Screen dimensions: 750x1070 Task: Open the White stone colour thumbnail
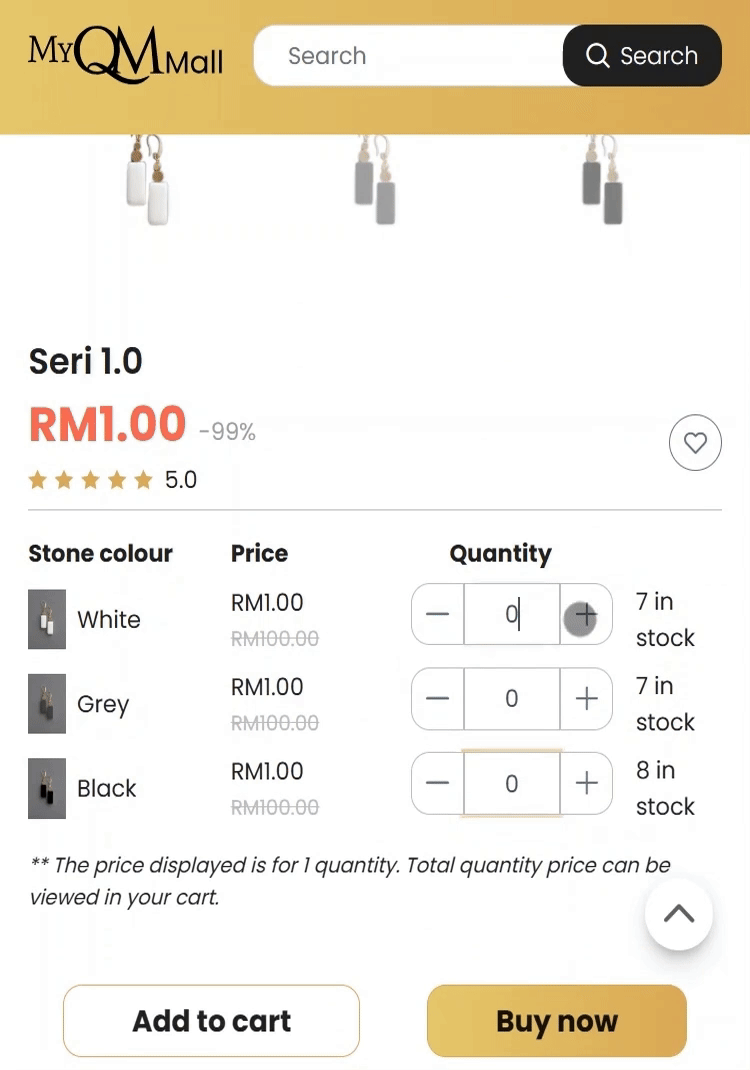point(47,619)
